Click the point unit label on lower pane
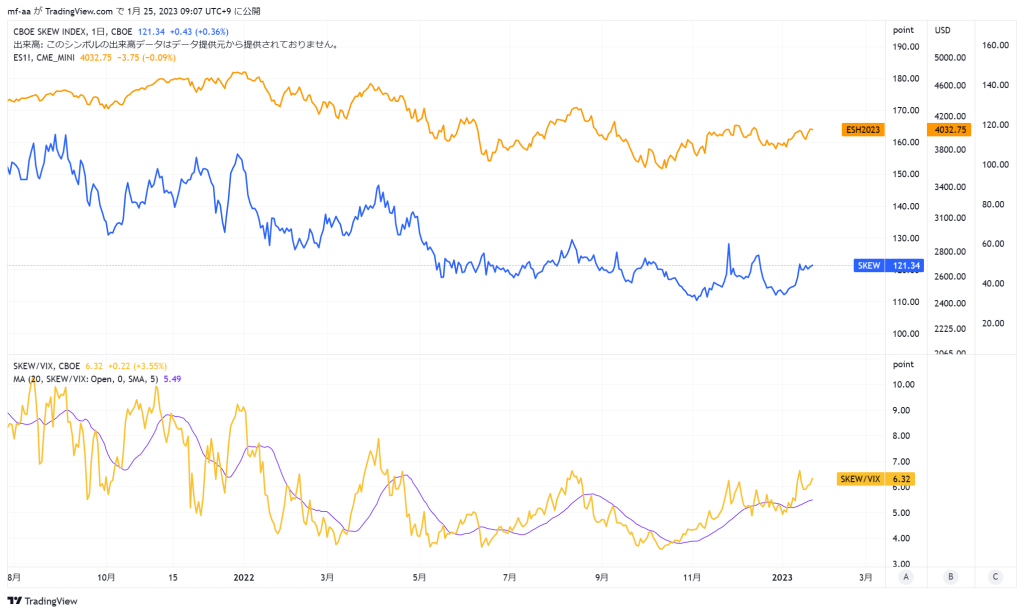The width and height of the screenshot is (1024, 614). tap(903, 364)
